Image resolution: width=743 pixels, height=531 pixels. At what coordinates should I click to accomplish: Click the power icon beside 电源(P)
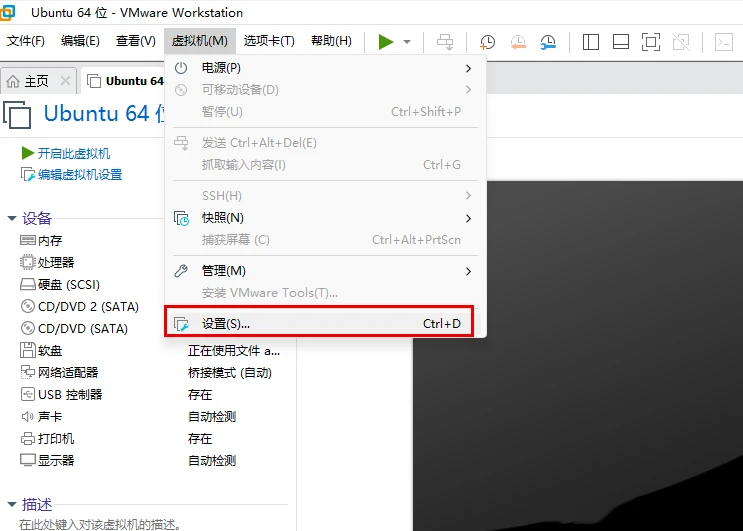click(x=181, y=68)
